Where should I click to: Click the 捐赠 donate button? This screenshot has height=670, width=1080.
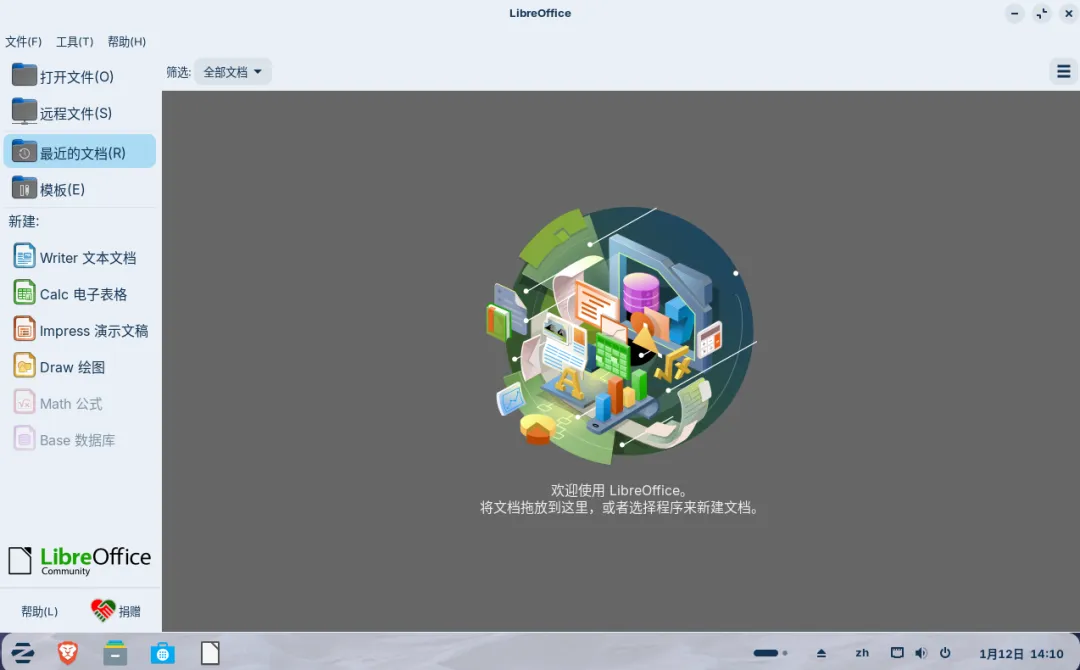(116, 611)
